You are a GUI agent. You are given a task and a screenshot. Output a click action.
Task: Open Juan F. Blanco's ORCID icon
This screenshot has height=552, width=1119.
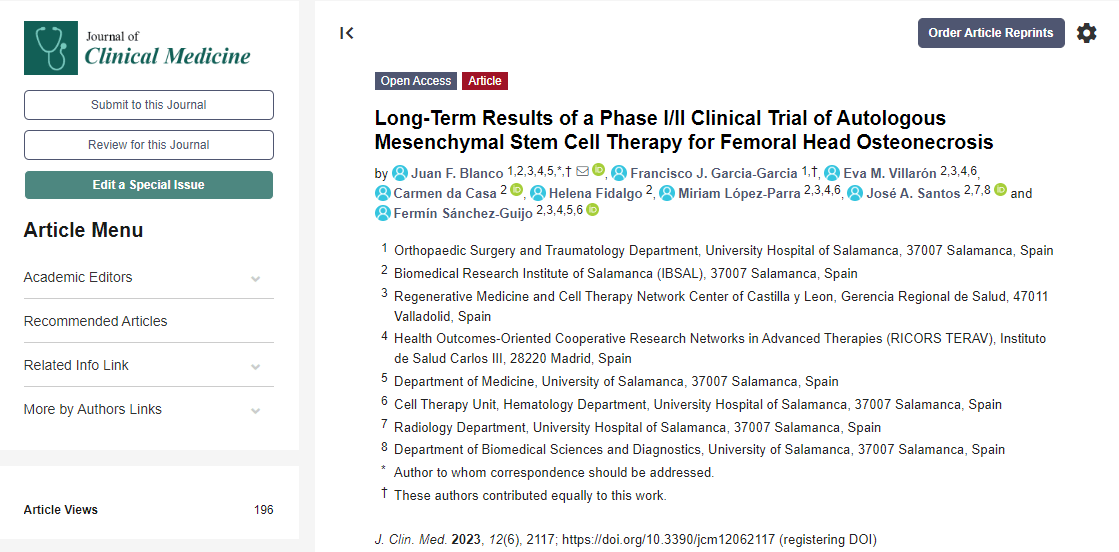tap(599, 171)
